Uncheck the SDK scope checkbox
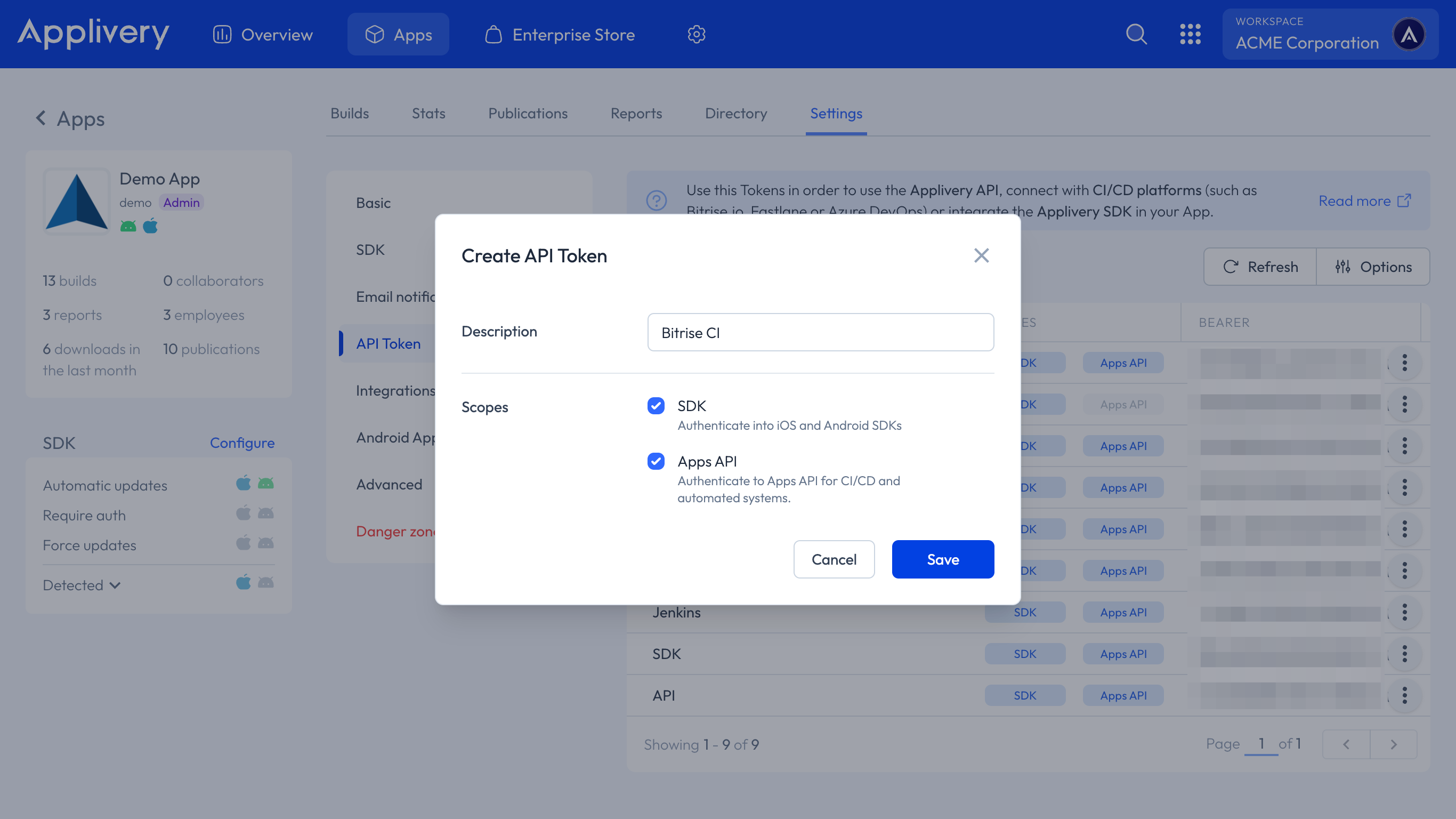 point(656,406)
